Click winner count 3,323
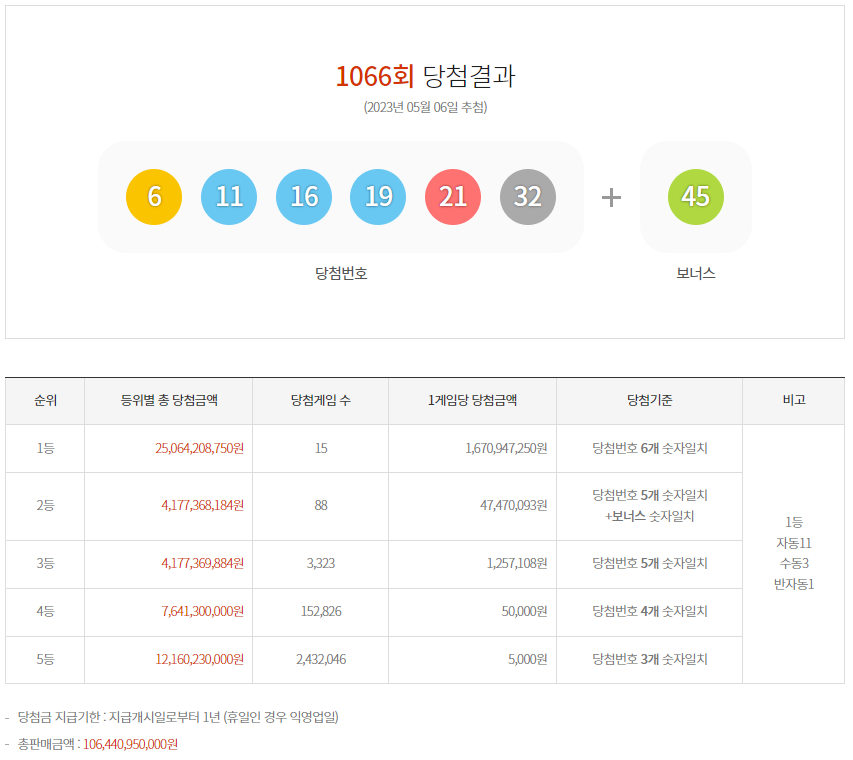 point(321,564)
